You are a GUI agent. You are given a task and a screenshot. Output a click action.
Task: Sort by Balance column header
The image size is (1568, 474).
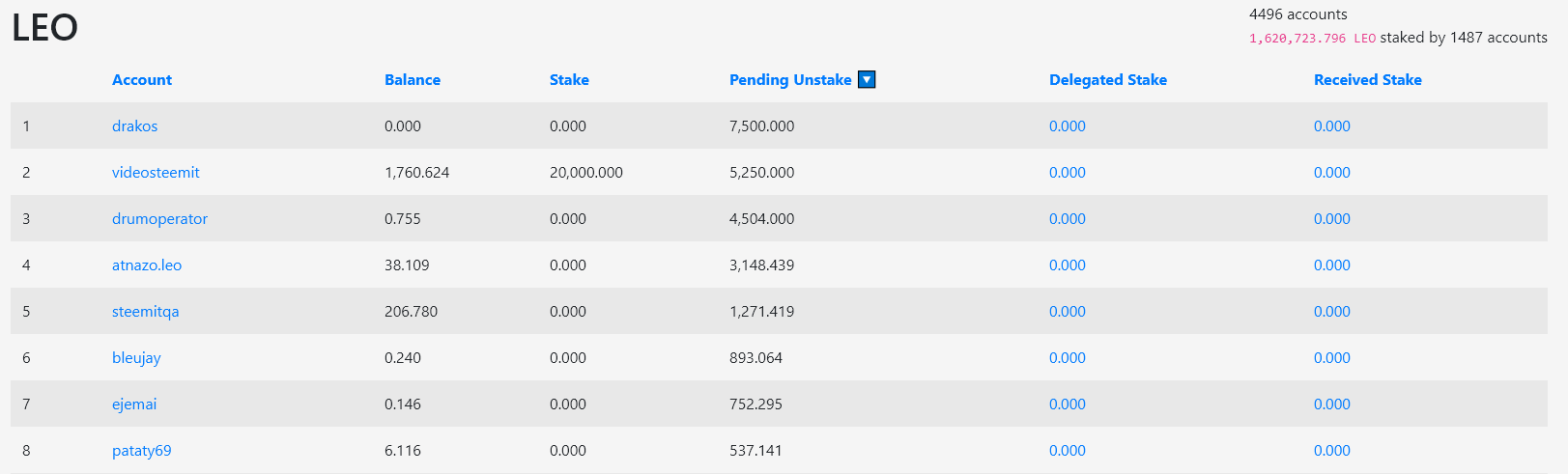pyautogui.click(x=413, y=80)
